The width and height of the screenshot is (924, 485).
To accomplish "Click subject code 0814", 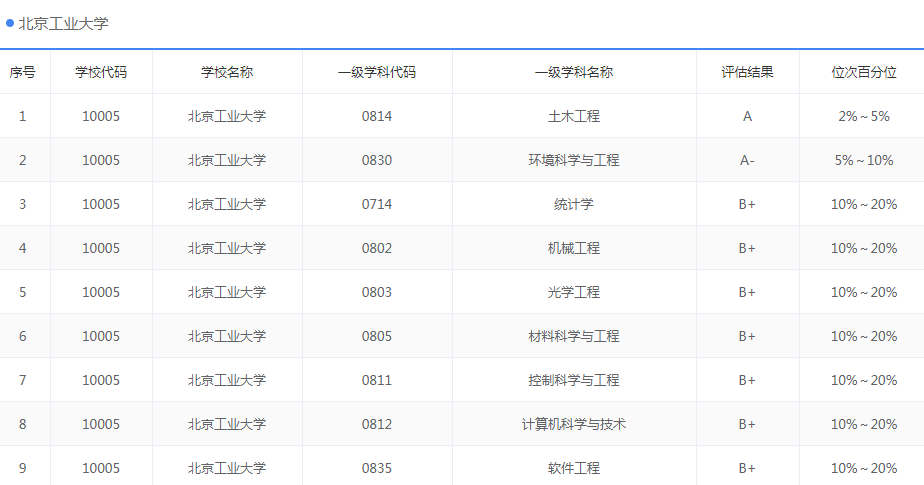I will (x=377, y=116).
